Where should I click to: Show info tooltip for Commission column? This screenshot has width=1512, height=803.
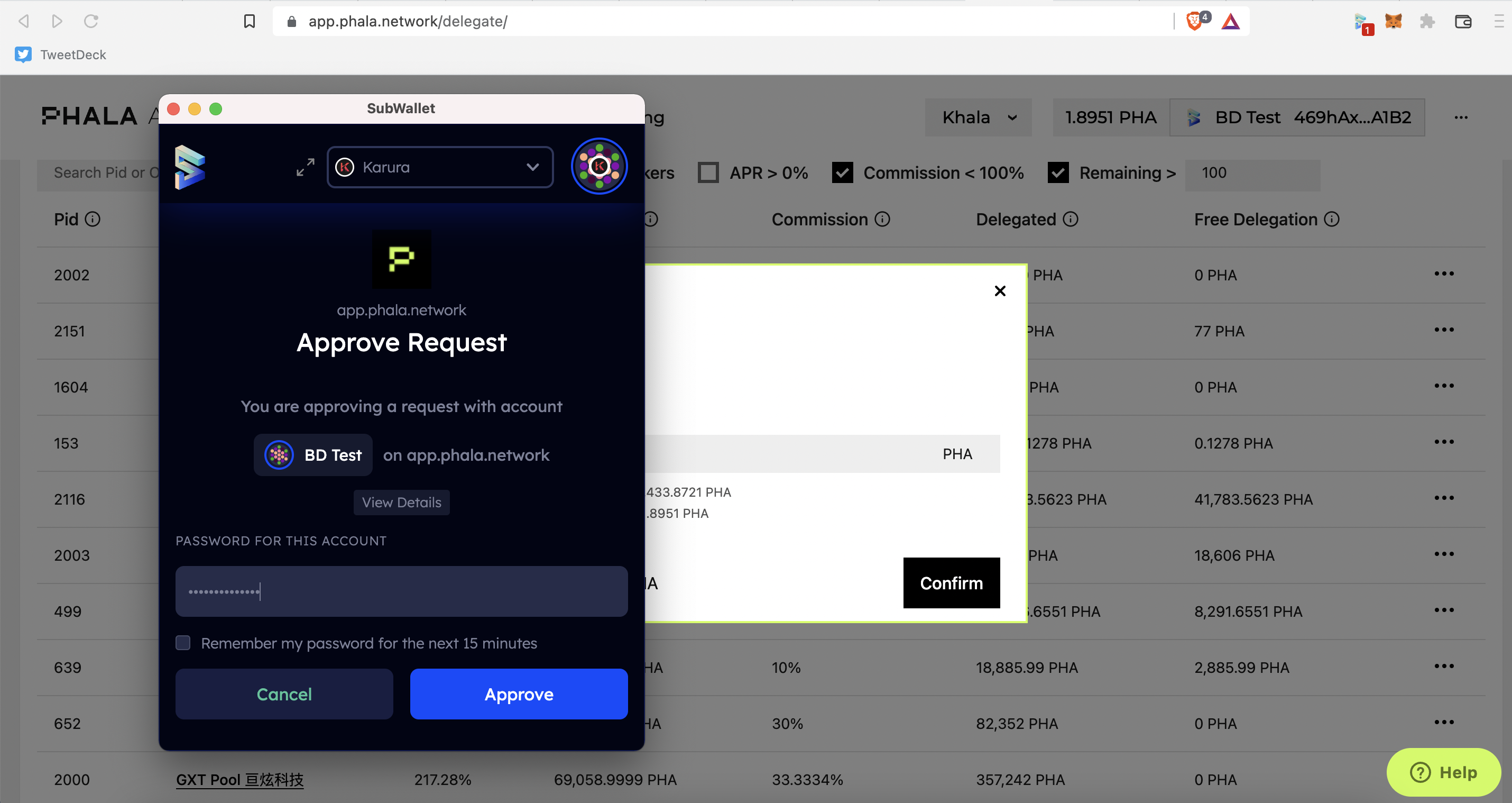[x=882, y=219]
